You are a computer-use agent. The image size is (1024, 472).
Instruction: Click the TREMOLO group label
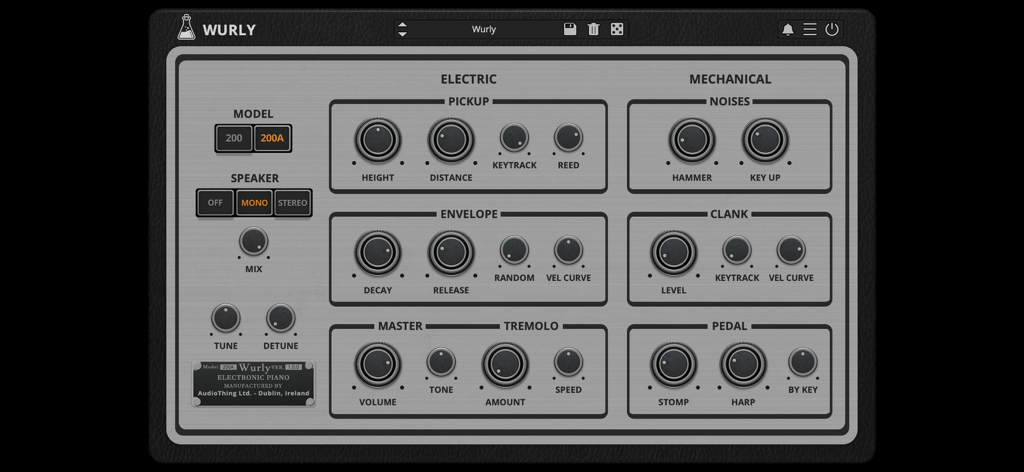(531, 326)
